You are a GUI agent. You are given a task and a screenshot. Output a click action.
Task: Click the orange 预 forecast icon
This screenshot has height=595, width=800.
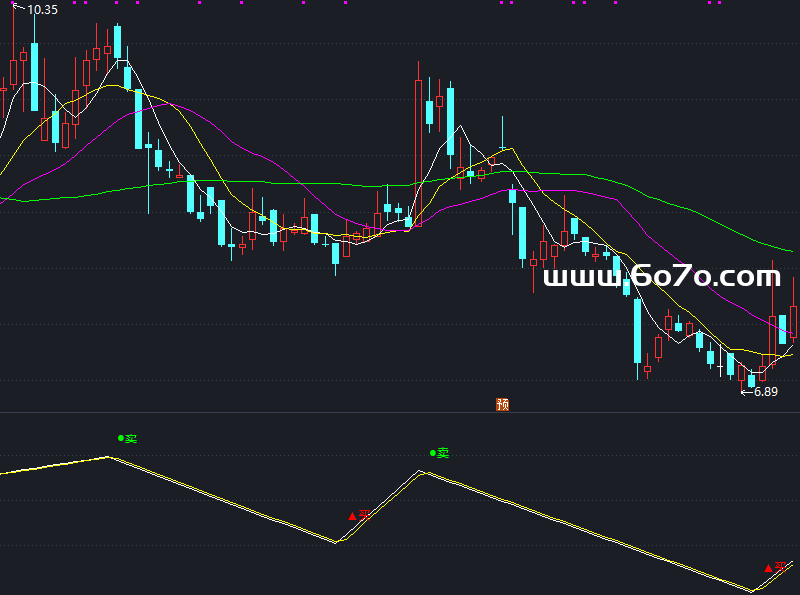point(503,405)
